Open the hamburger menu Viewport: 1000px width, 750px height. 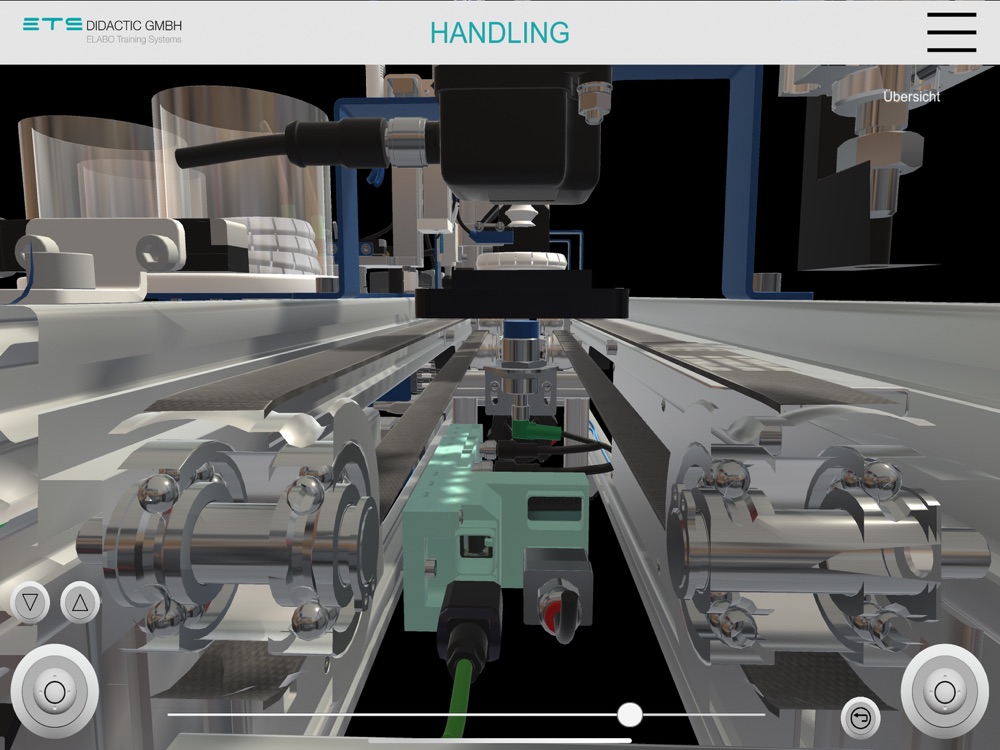tap(951, 32)
